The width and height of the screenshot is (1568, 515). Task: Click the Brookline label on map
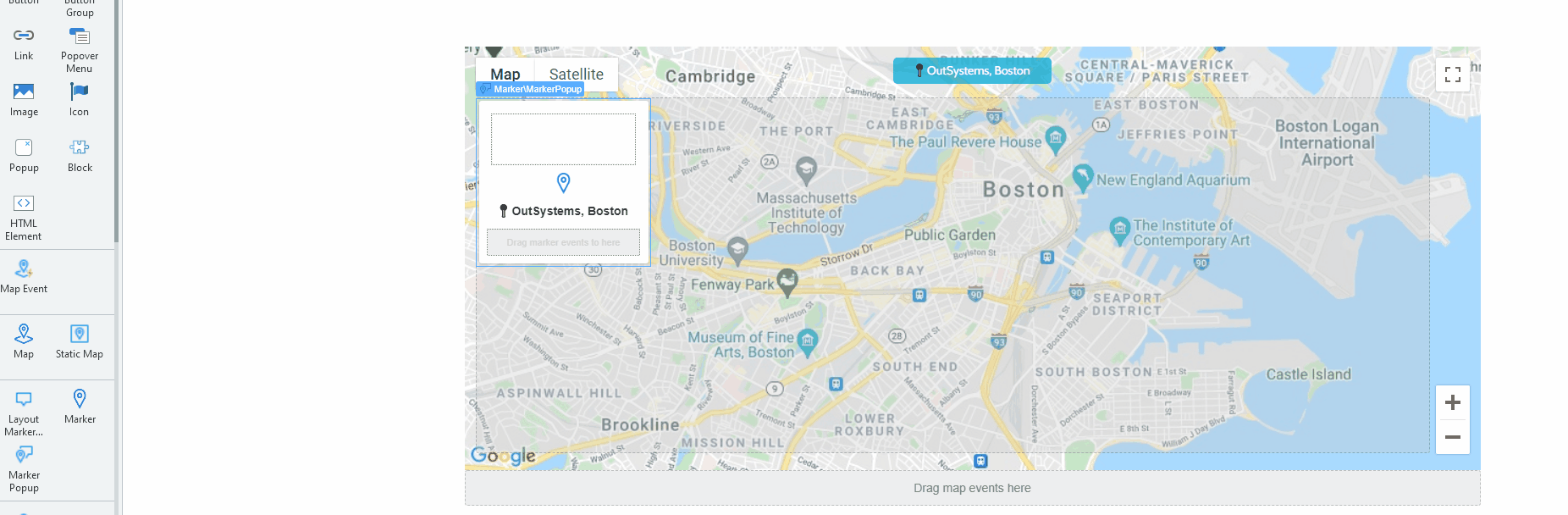pos(640,424)
